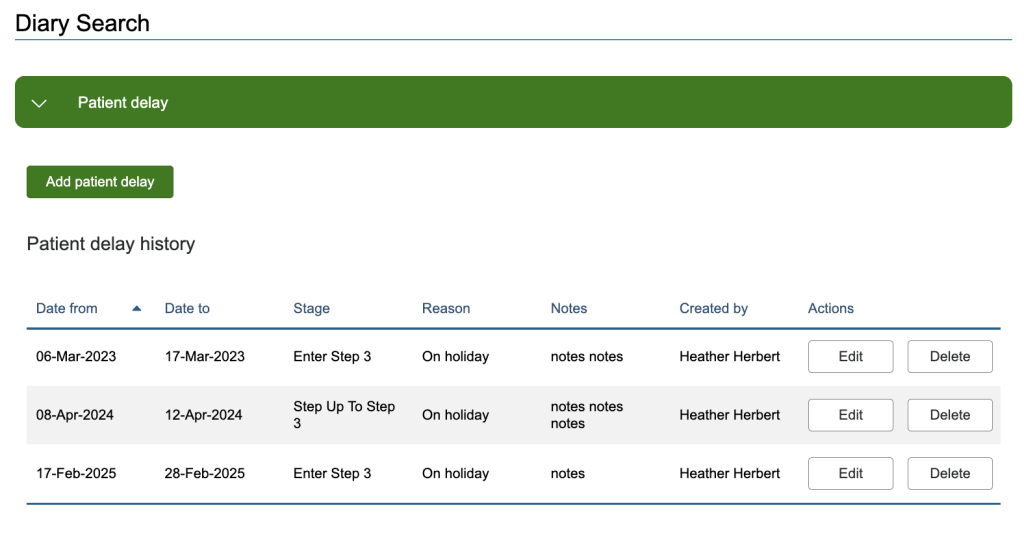The image size is (1024, 547).
Task: Delete the 06-Mar-2023 patient delay entry
Action: point(949,357)
